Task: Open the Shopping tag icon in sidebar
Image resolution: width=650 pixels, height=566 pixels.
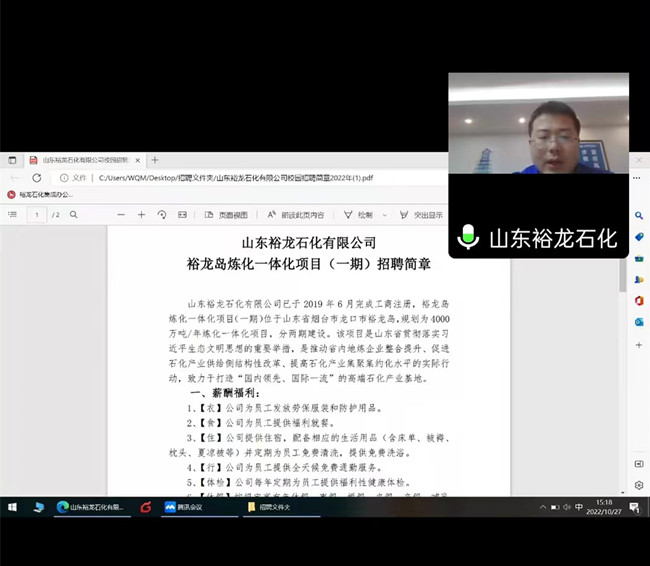Action: [x=638, y=236]
